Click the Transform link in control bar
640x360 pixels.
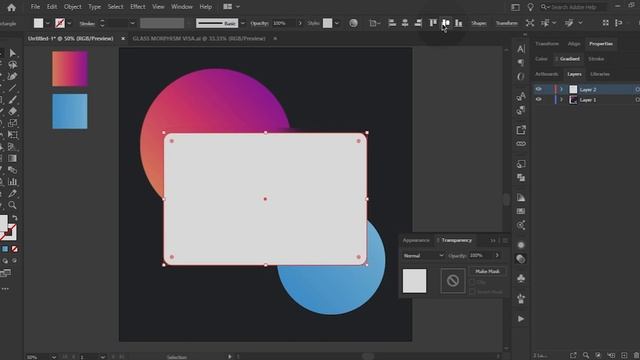506,23
